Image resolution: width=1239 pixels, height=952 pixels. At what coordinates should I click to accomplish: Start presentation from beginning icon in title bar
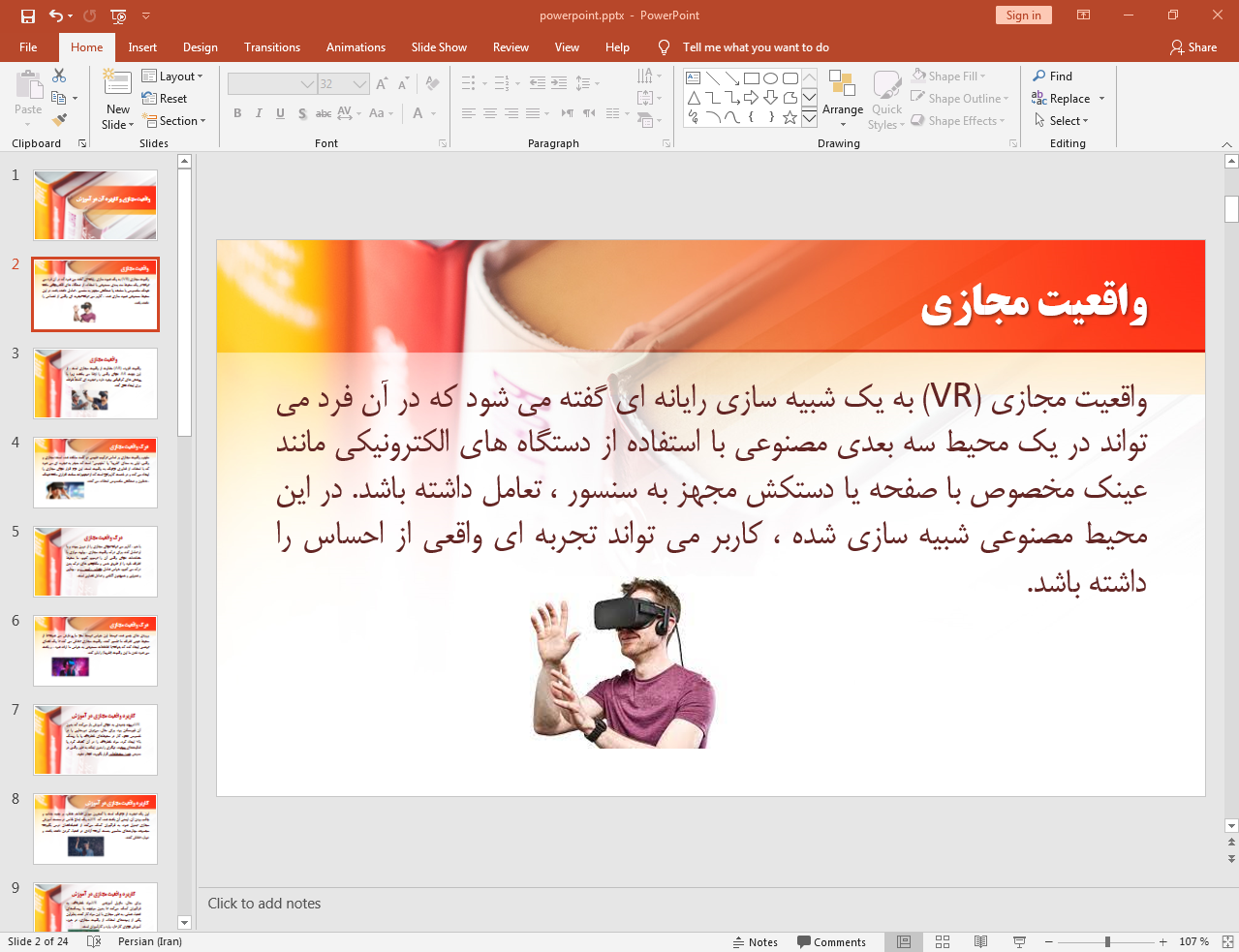pos(118,15)
